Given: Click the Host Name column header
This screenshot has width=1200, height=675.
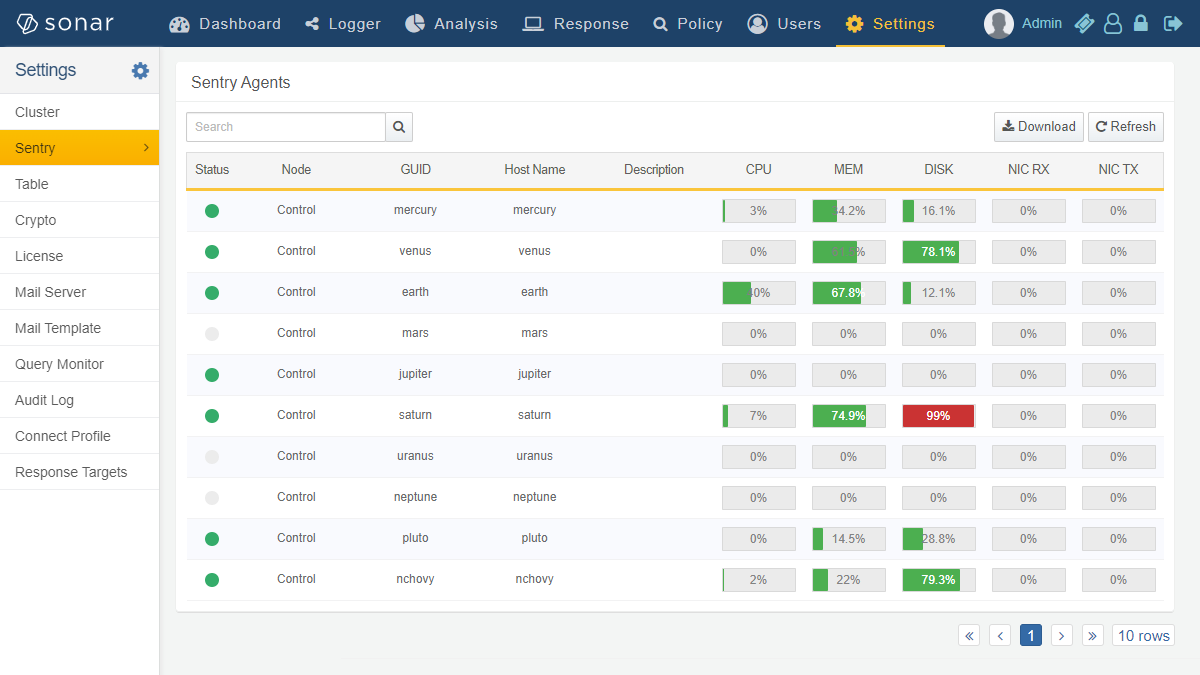Looking at the screenshot, I should (535, 170).
